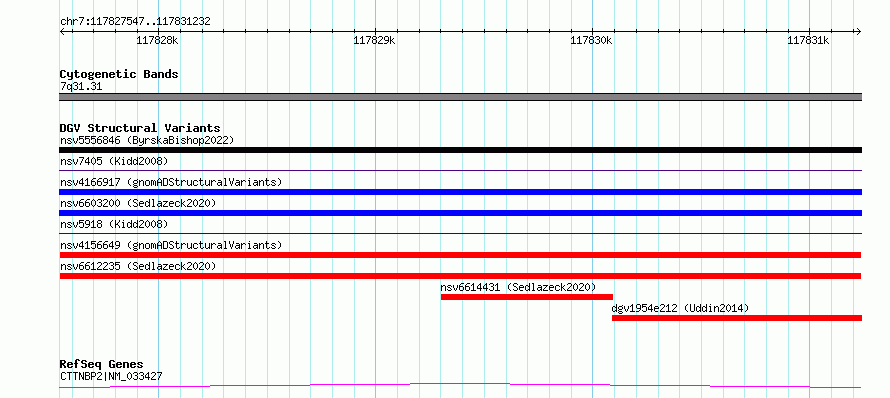The width and height of the screenshot is (890, 398).
Task: Click the chr7:117827547..117831232 coordinate text
Action: click(x=135, y=22)
